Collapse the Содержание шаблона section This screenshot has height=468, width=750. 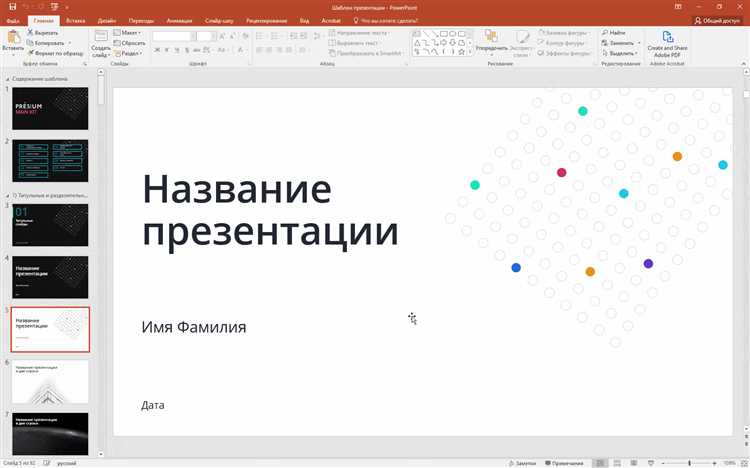point(7,79)
